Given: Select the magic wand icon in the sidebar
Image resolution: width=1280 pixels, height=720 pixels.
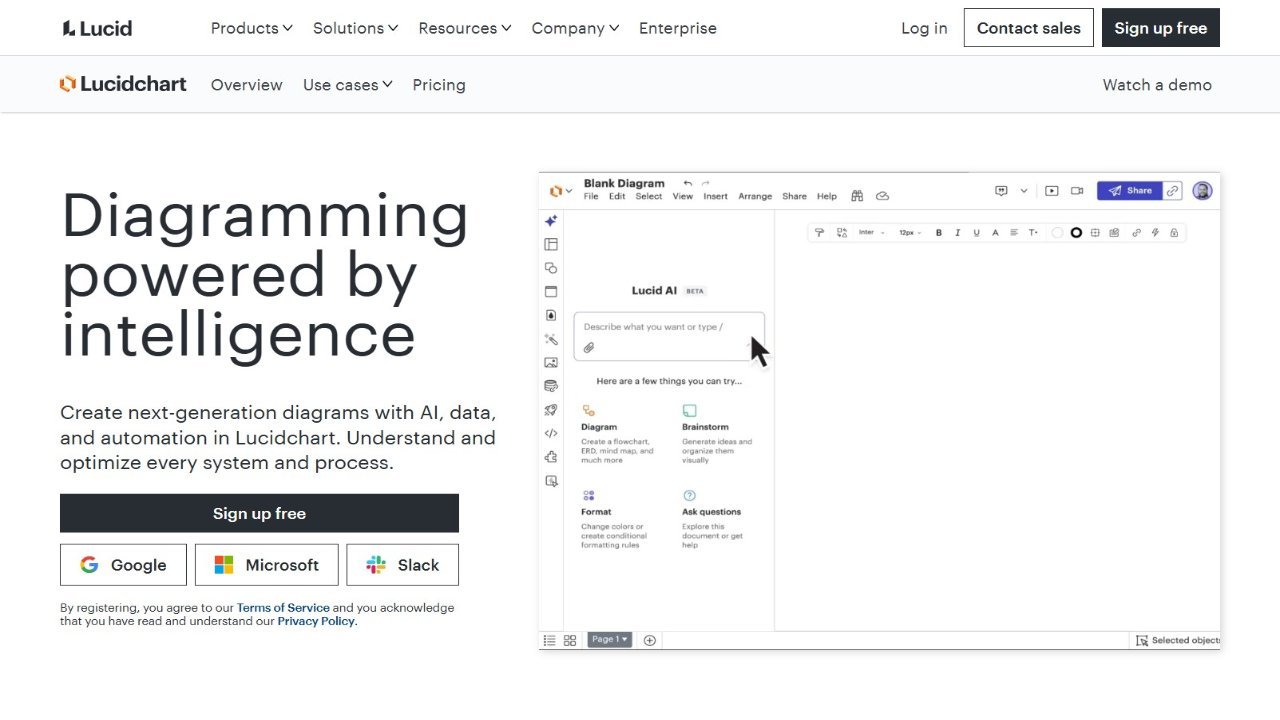Looking at the screenshot, I should point(551,340).
